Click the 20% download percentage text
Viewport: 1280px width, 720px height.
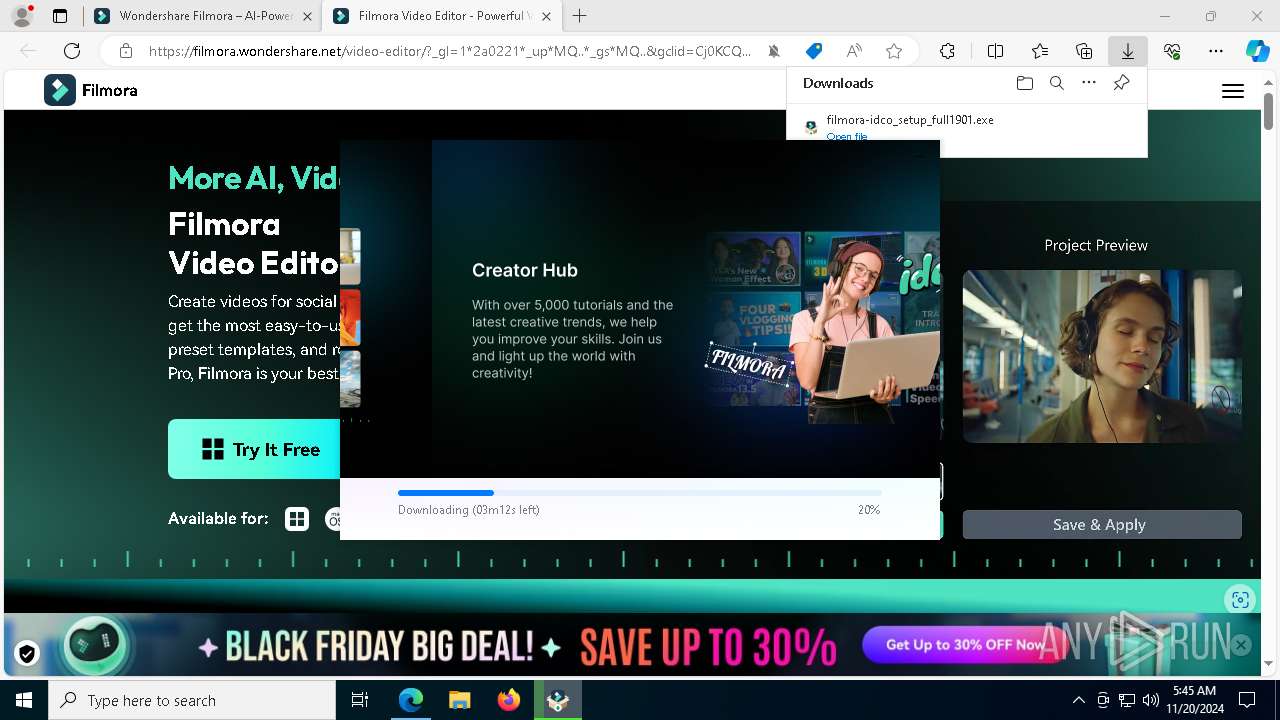coord(869,510)
